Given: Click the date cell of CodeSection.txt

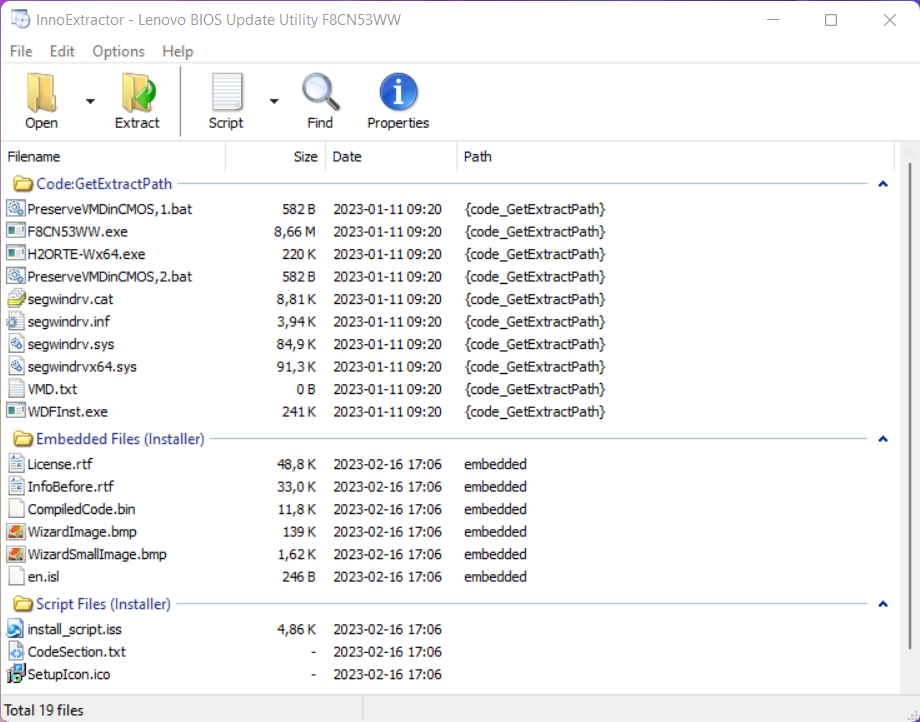Looking at the screenshot, I should point(387,652).
